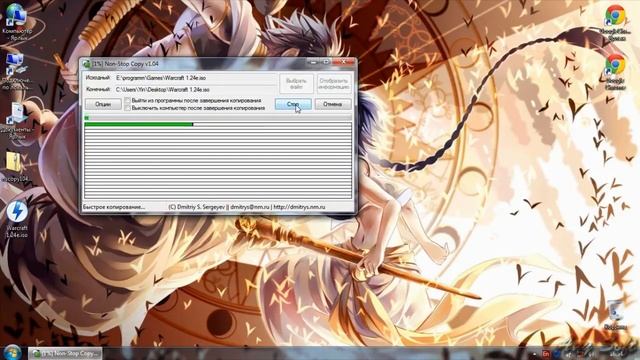Image resolution: width=640 pixels, height=360 pixels.
Task: Click the Быстрое копирование status text
Action: point(114,207)
